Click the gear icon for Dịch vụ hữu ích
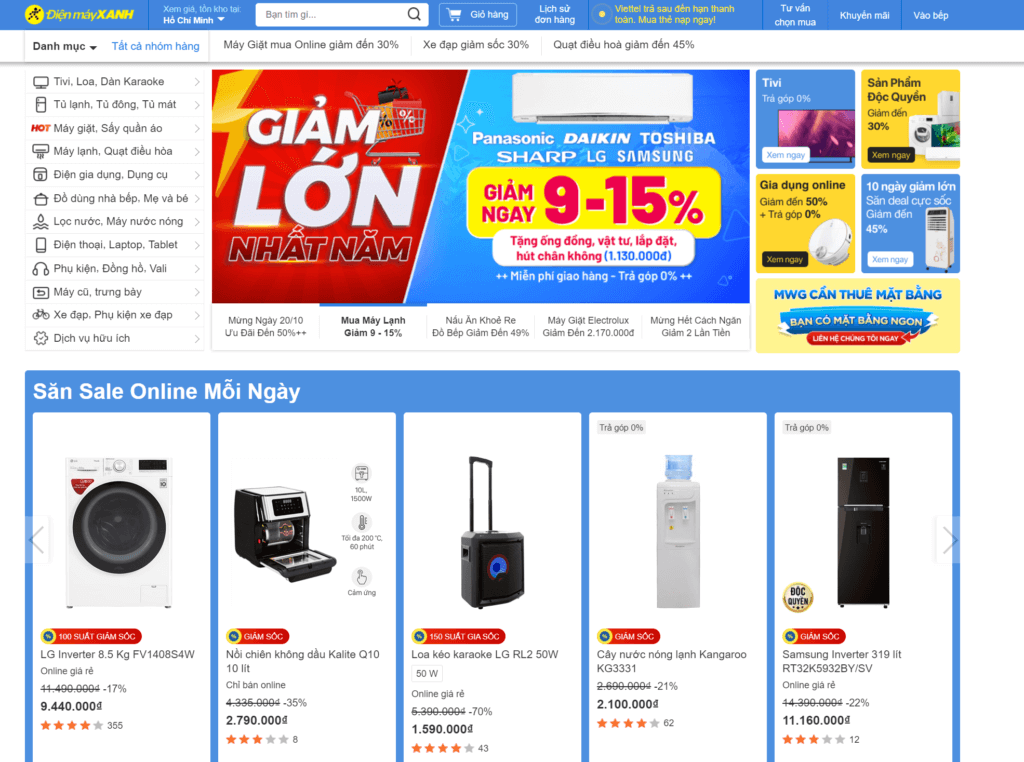The height and width of the screenshot is (762, 1024). 40,338
